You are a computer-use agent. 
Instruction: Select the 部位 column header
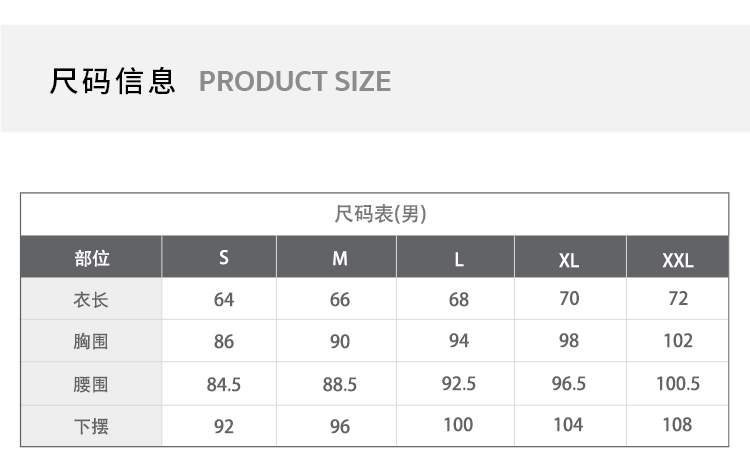[x=92, y=258]
